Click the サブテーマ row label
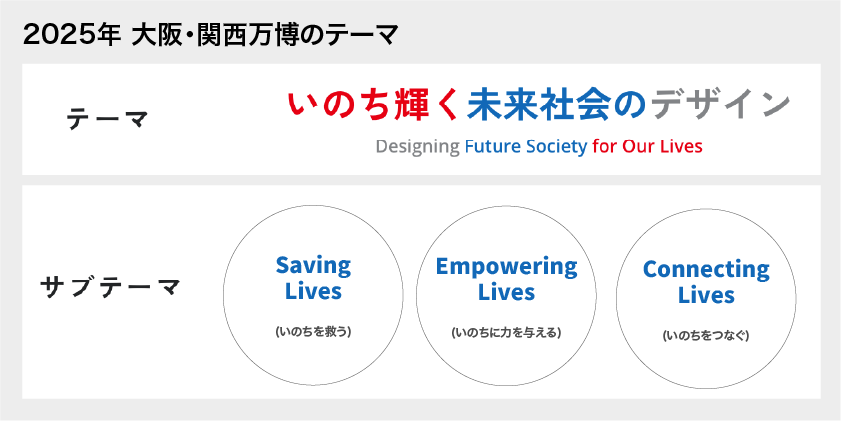 (110, 288)
